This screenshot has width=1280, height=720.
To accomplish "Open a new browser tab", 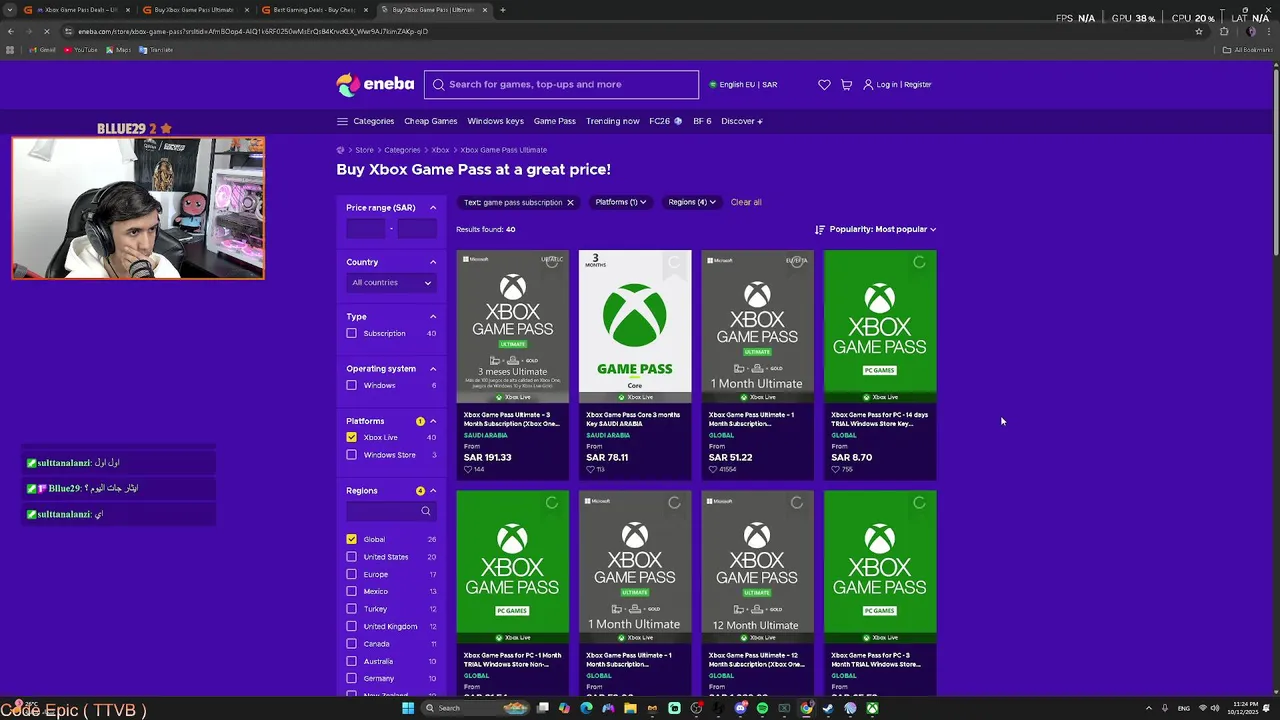I will [x=502, y=10].
